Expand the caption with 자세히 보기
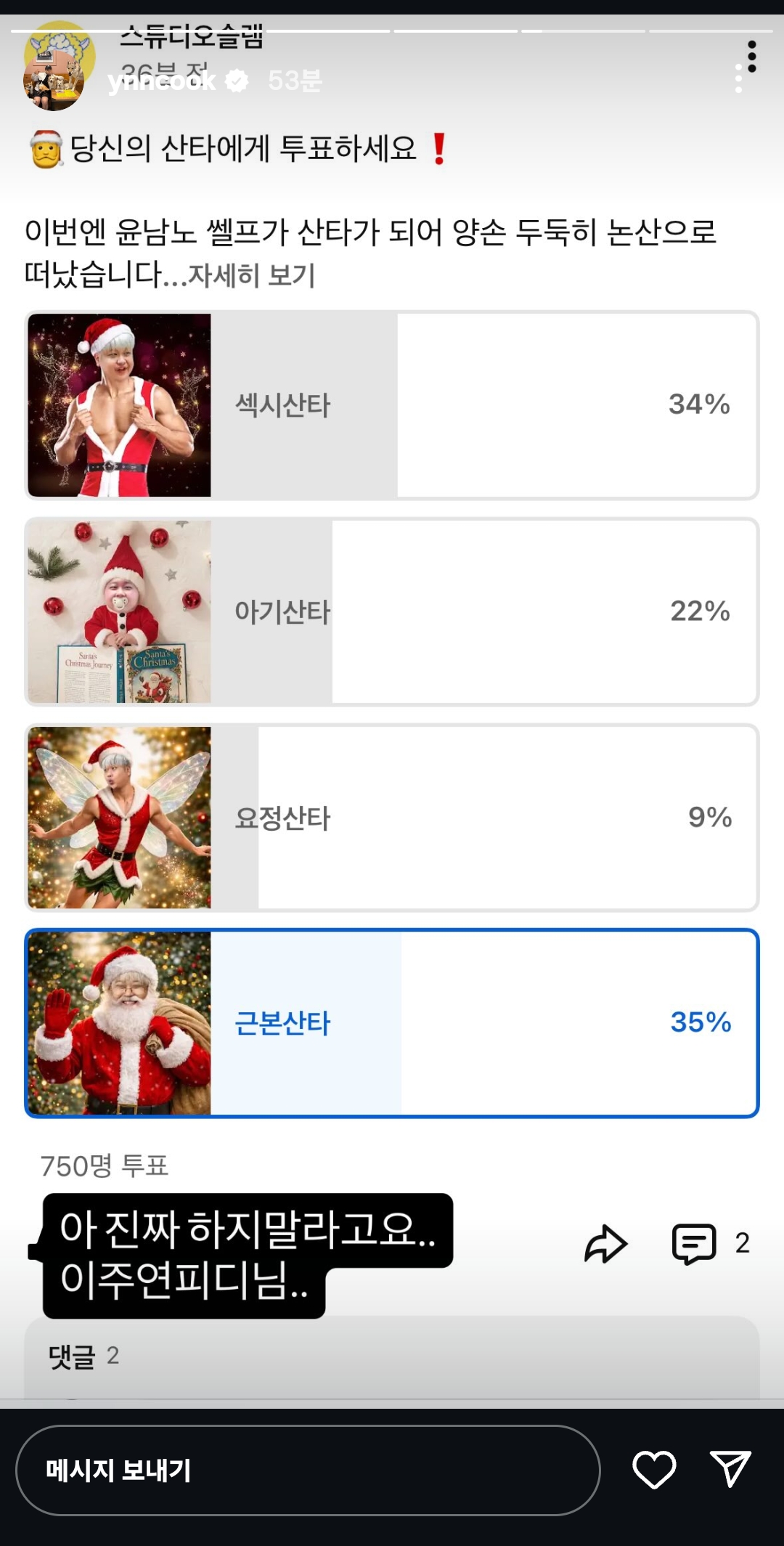 coord(251,275)
